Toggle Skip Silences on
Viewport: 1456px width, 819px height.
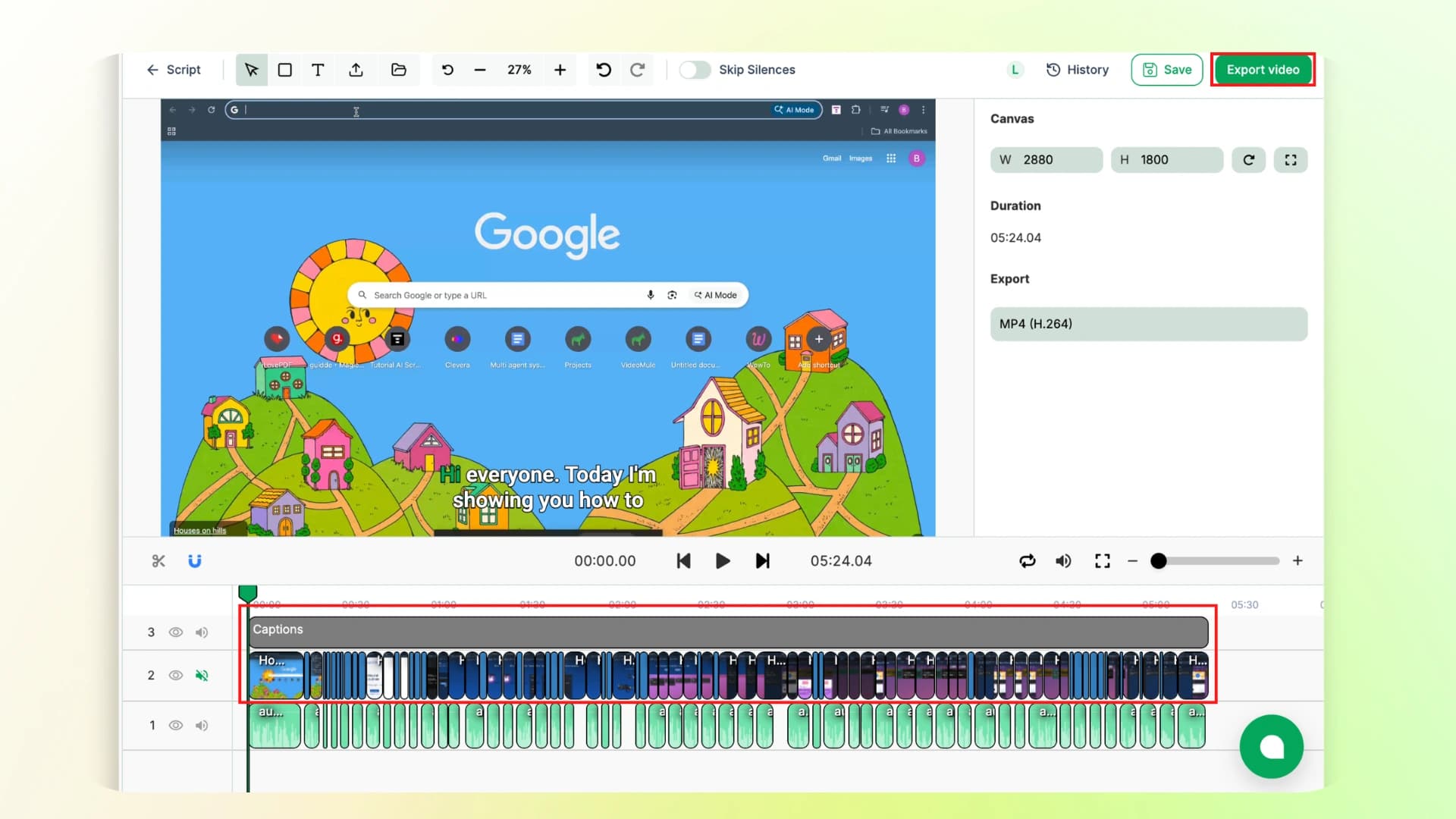point(694,69)
